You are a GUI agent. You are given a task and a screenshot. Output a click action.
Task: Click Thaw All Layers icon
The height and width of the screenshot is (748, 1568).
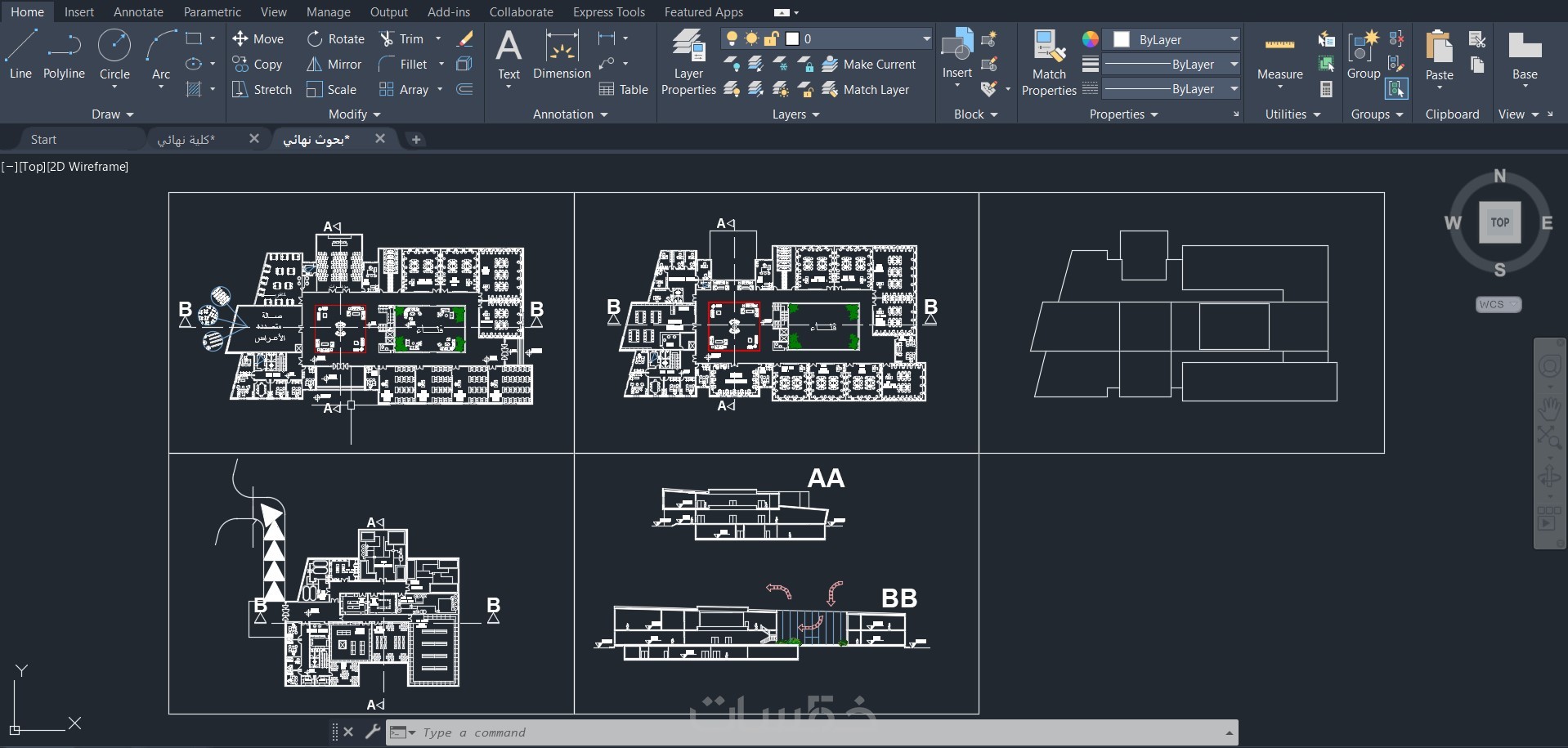pos(781,89)
